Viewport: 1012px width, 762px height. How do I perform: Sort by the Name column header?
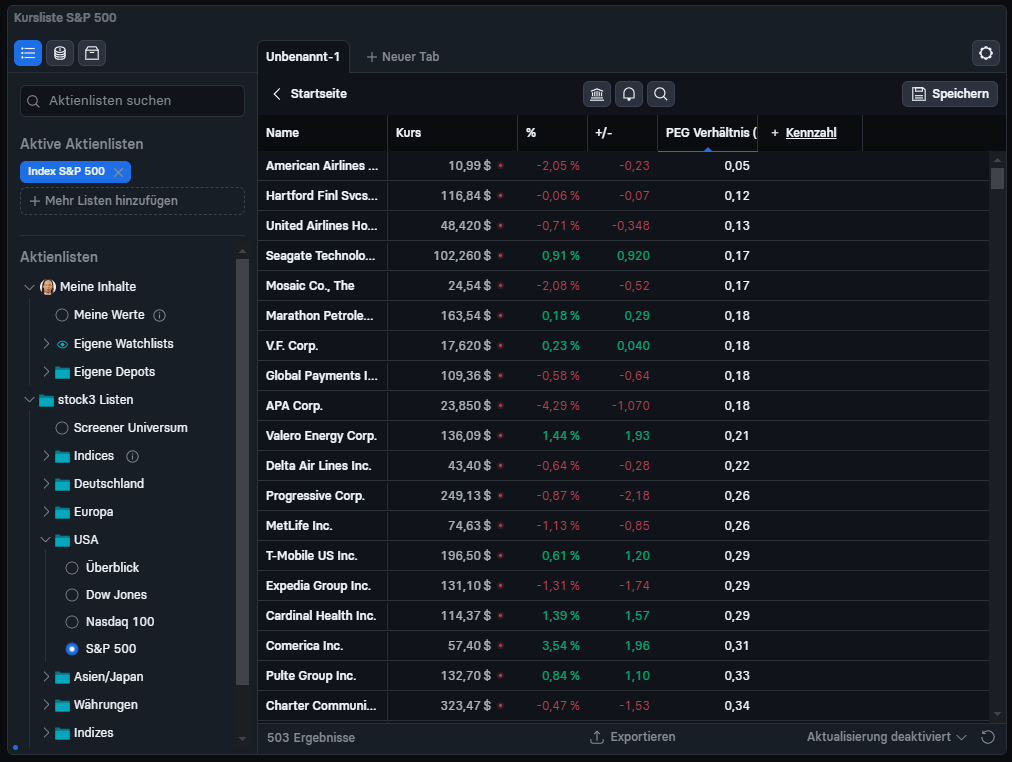point(323,133)
